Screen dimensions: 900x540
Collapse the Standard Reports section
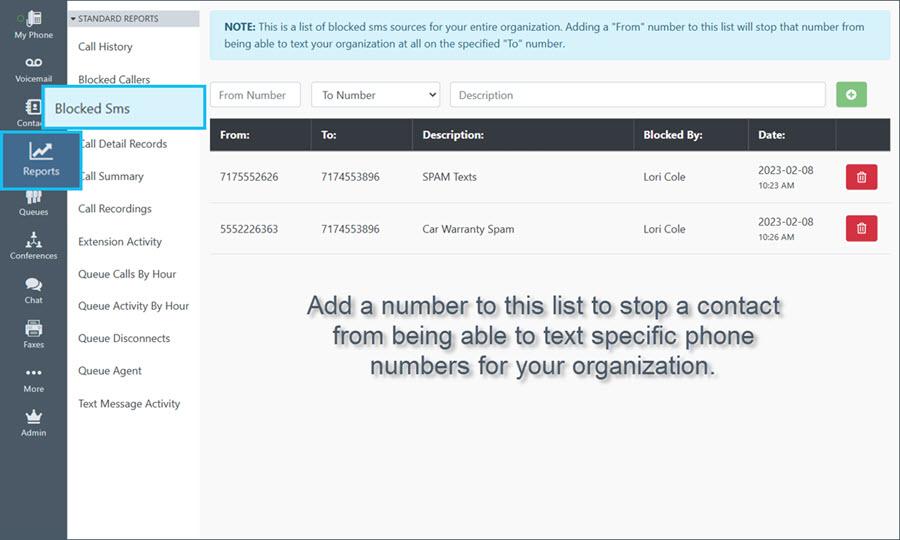pyautogui.click(x=73, y=18)
